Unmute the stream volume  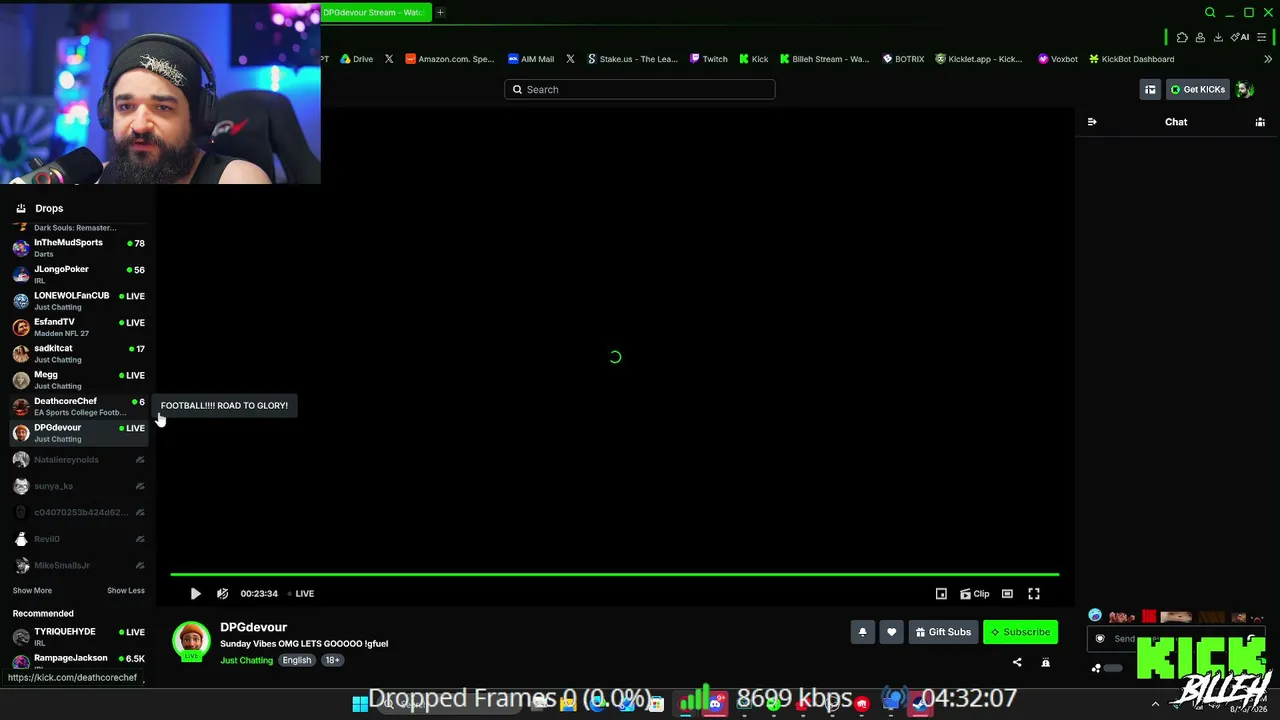(x=222, y=594)
